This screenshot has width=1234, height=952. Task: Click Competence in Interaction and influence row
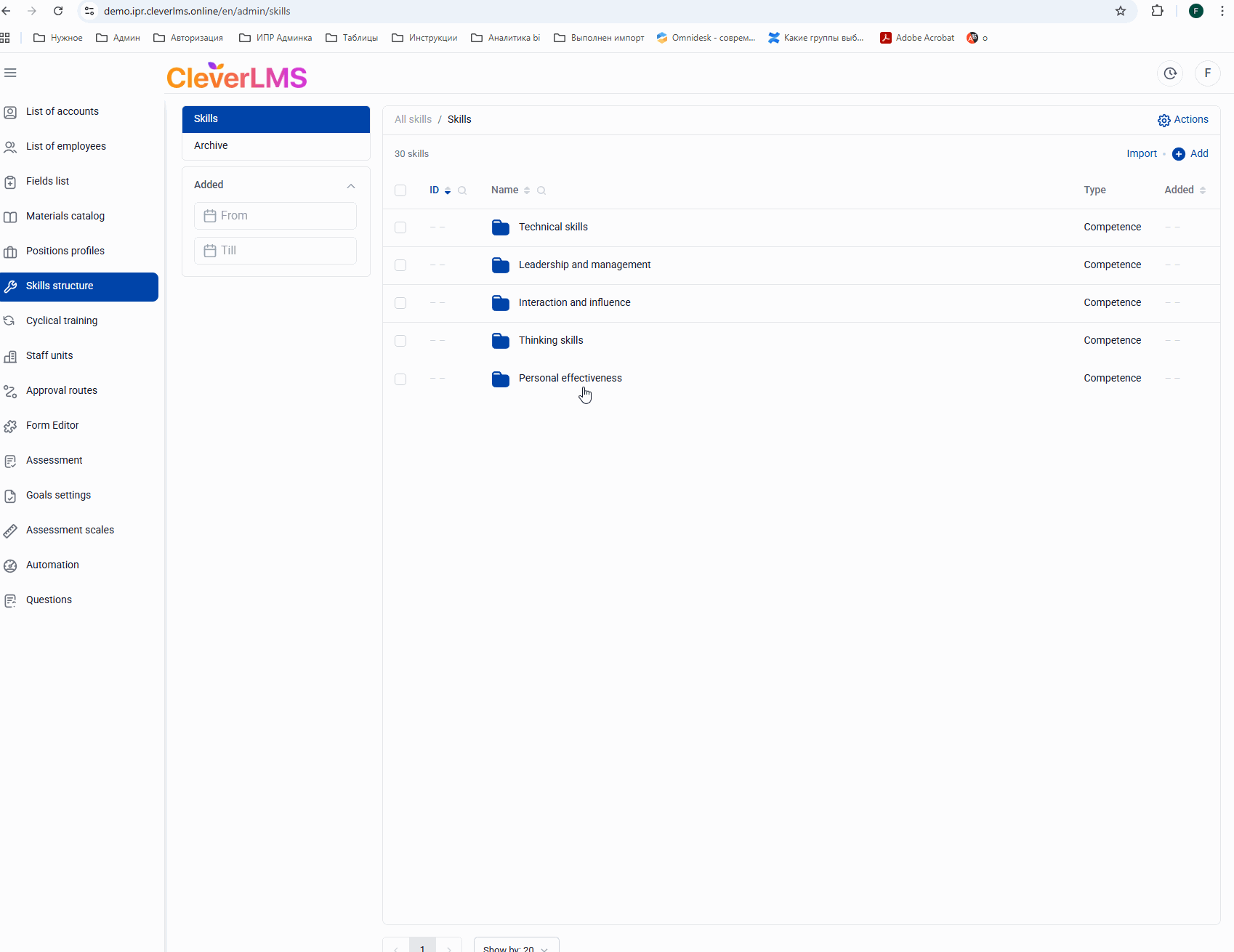(x=1113, y=303)
